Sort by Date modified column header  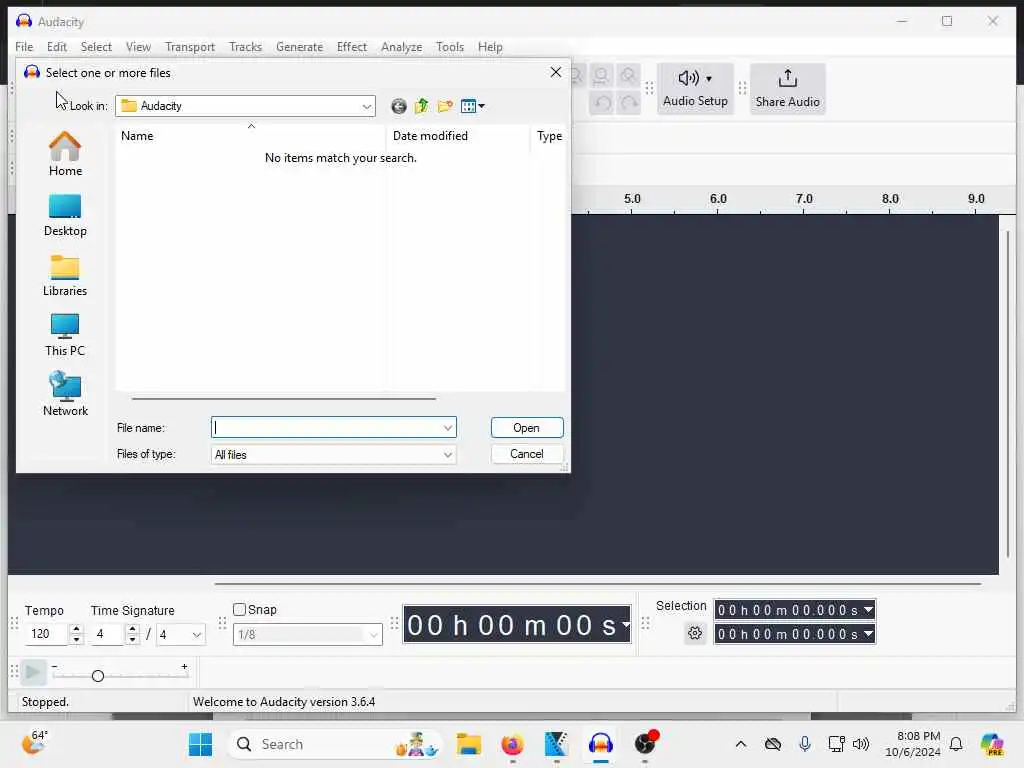click(x=457, y=136)
